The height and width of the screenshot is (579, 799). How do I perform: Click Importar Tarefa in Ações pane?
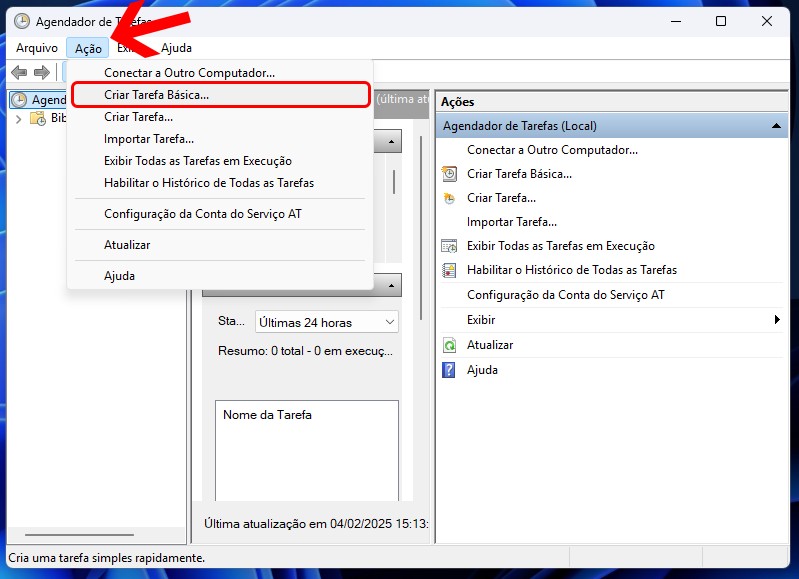[x=512, y=222]
